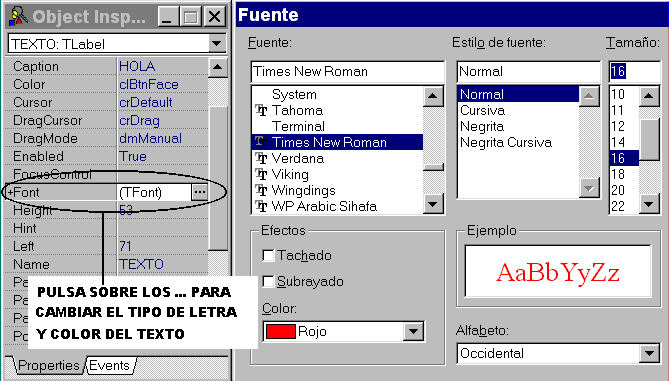Open the Alfabeto Occidental dropdown

tap(649, 353)
